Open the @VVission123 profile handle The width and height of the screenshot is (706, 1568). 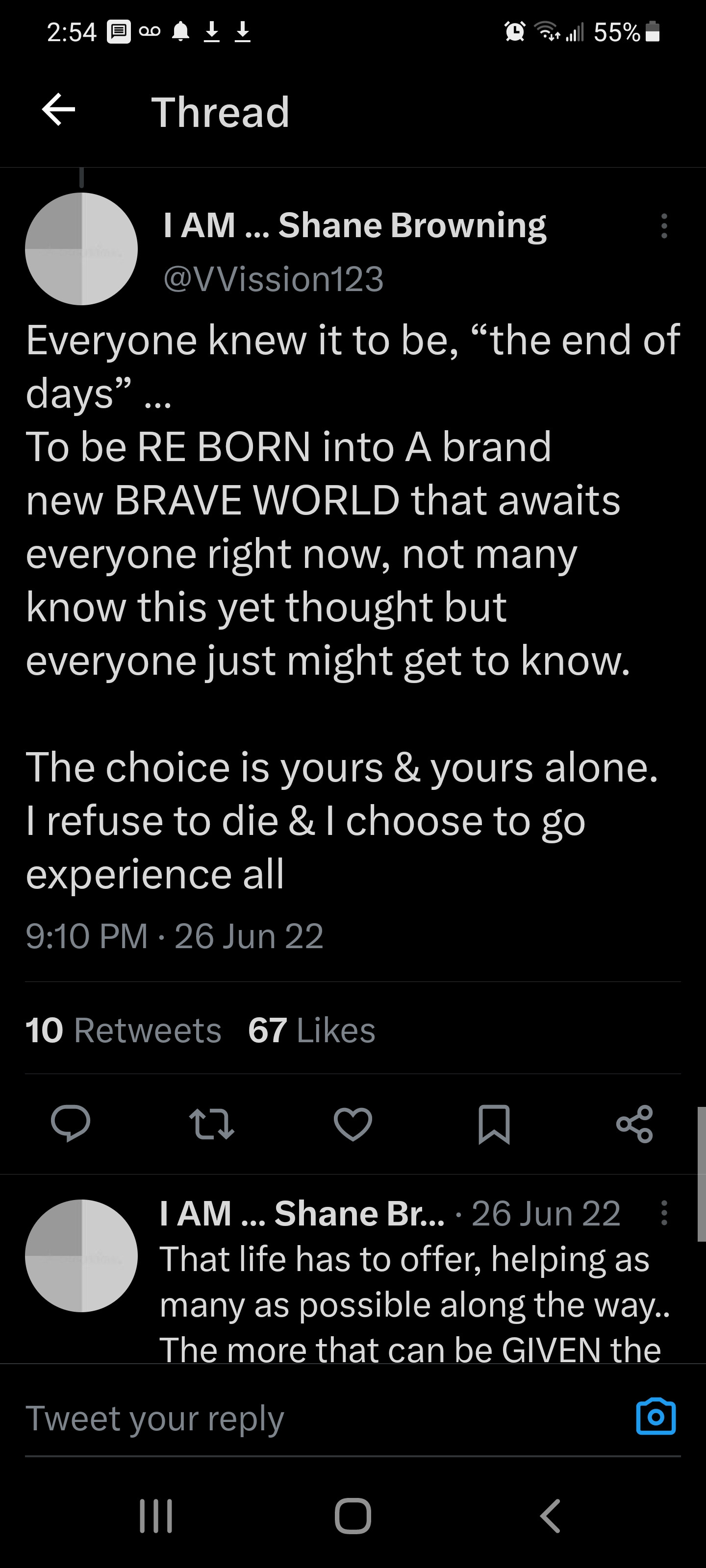coord(274,279)
